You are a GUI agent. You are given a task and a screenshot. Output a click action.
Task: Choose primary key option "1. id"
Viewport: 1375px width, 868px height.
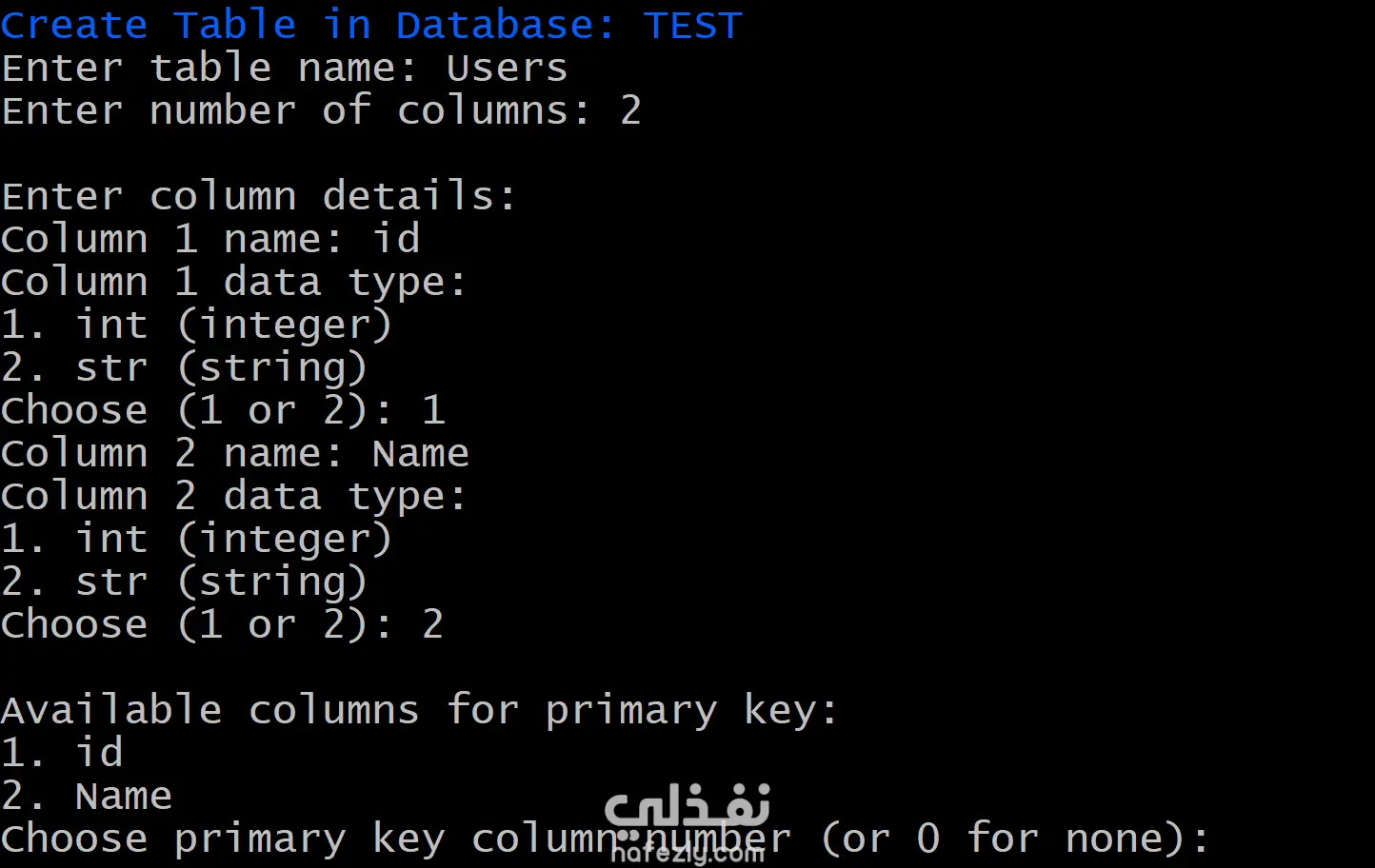tap(63, 754)
